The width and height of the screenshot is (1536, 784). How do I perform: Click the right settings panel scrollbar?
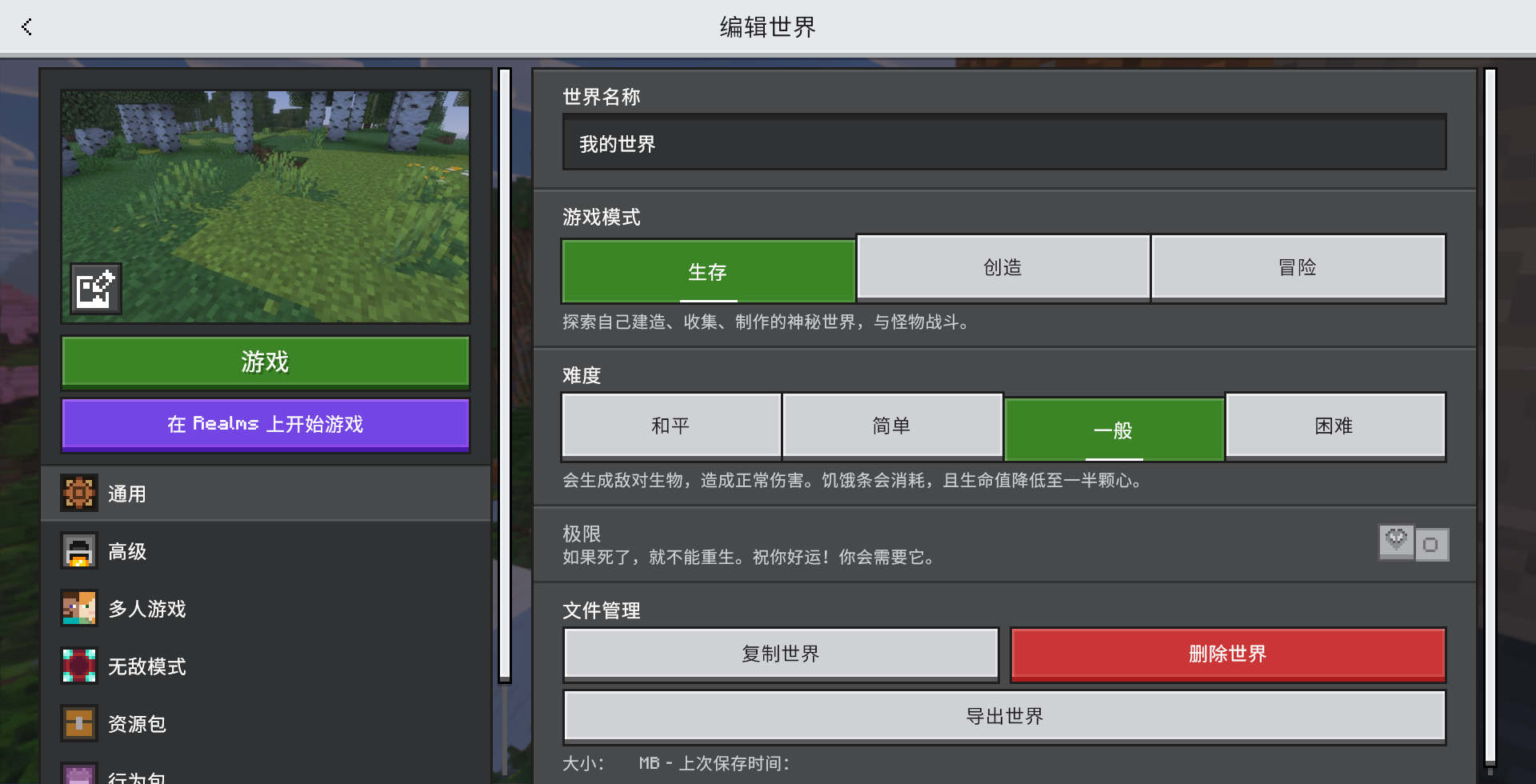pos(1490,416)
